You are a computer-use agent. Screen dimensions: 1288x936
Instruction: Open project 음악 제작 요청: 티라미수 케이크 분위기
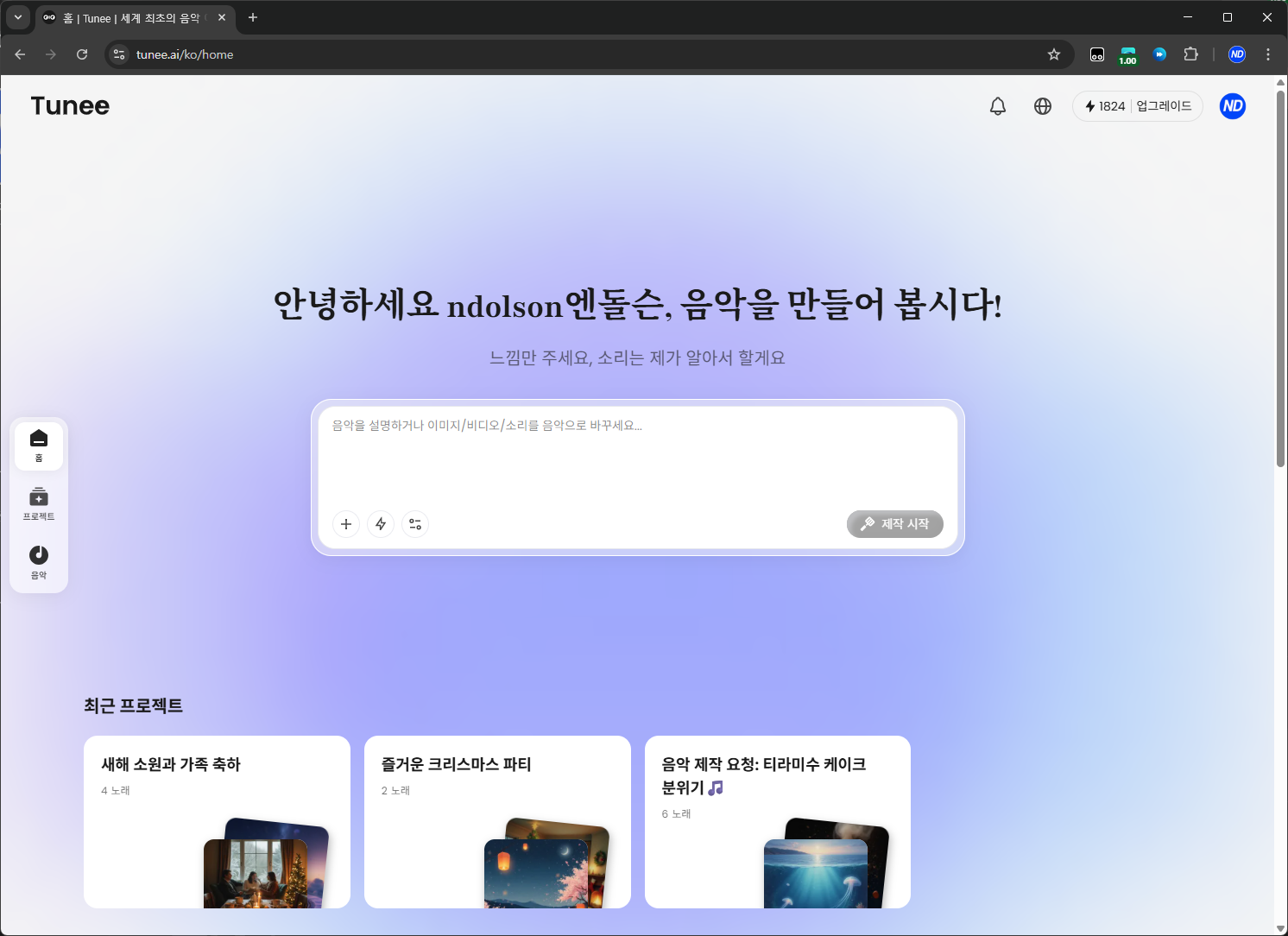click(778, 822)
